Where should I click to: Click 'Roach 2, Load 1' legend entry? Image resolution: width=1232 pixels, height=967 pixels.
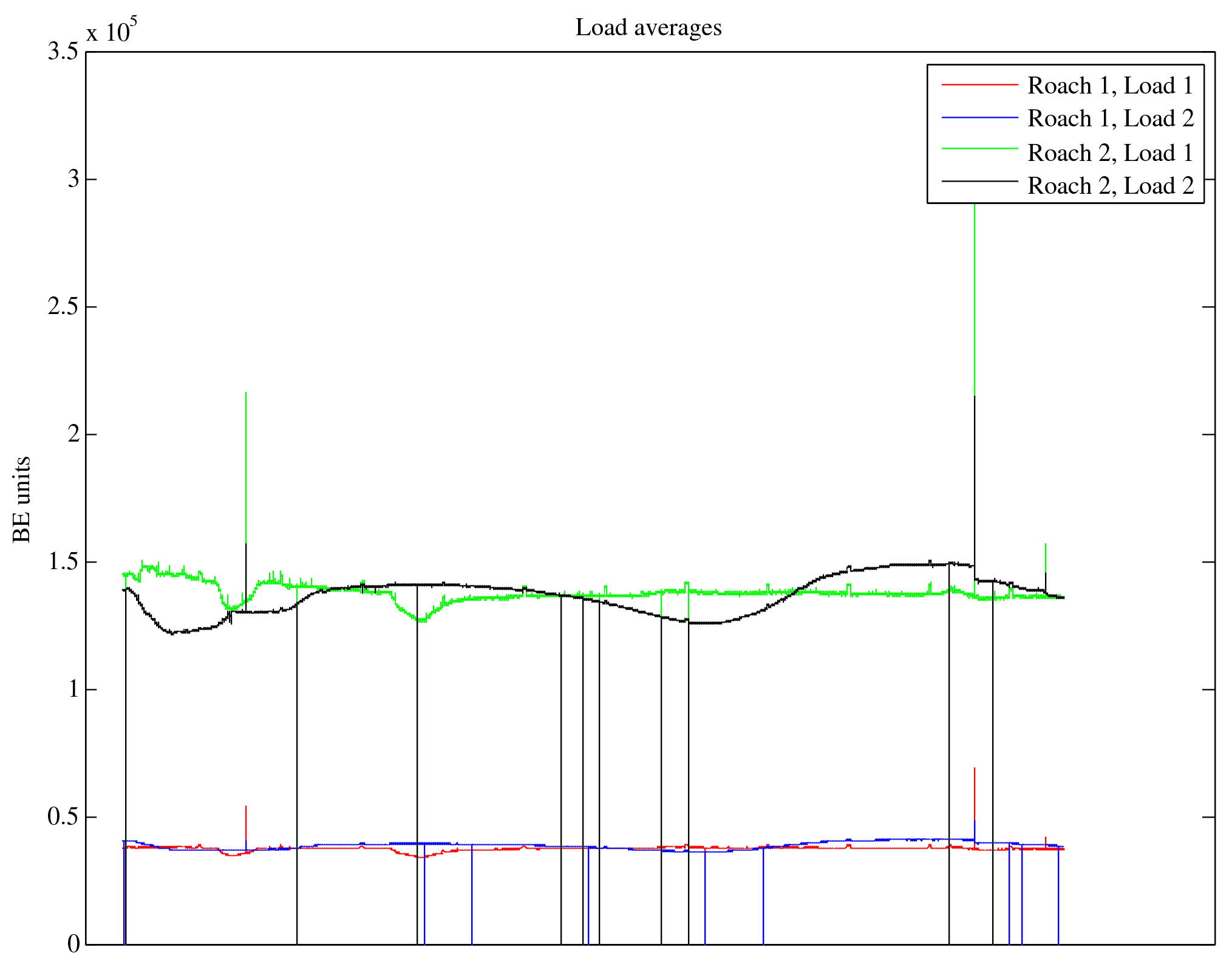(1110, 152)
